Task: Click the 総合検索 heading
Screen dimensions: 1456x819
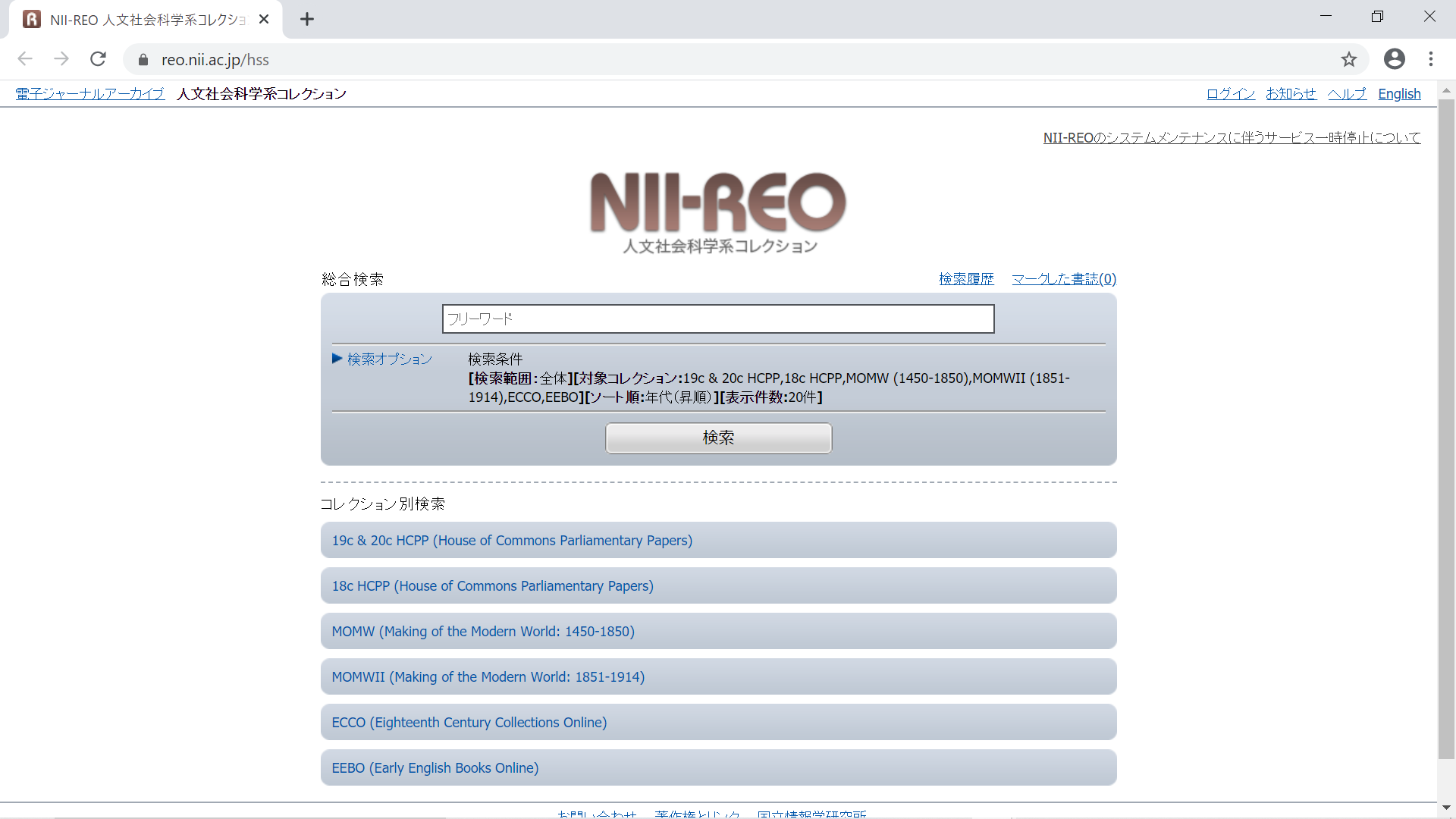Action: (353, 280)
